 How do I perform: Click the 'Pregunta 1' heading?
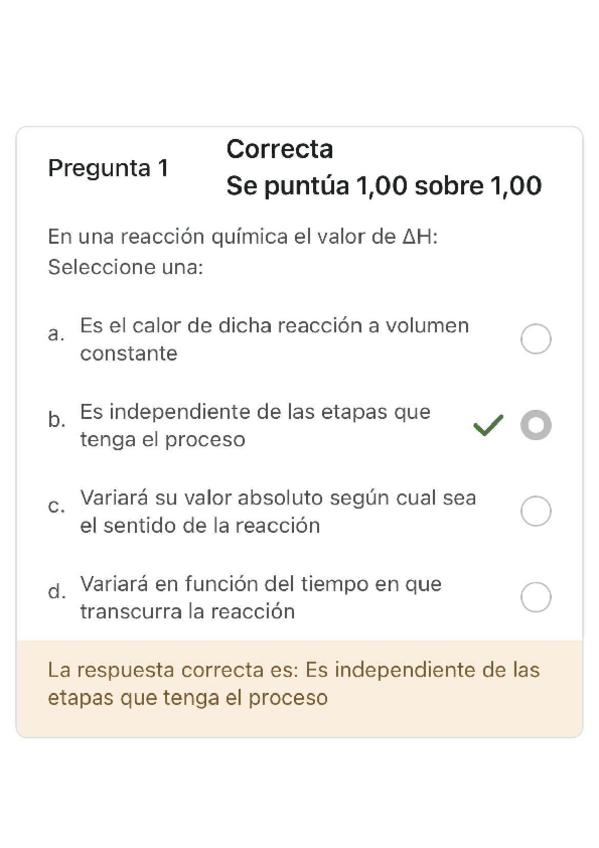pos(110,168)
